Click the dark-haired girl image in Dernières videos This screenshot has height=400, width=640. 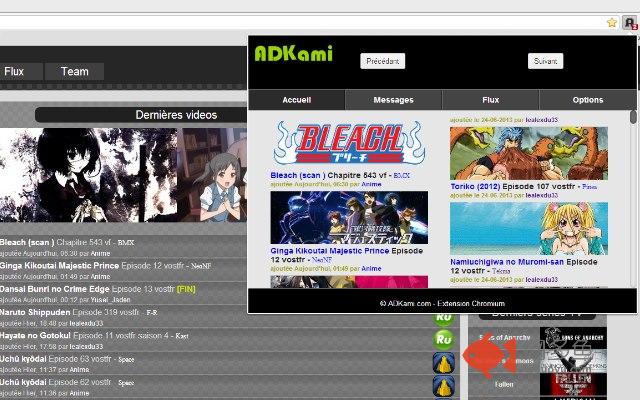coord(89,175)
